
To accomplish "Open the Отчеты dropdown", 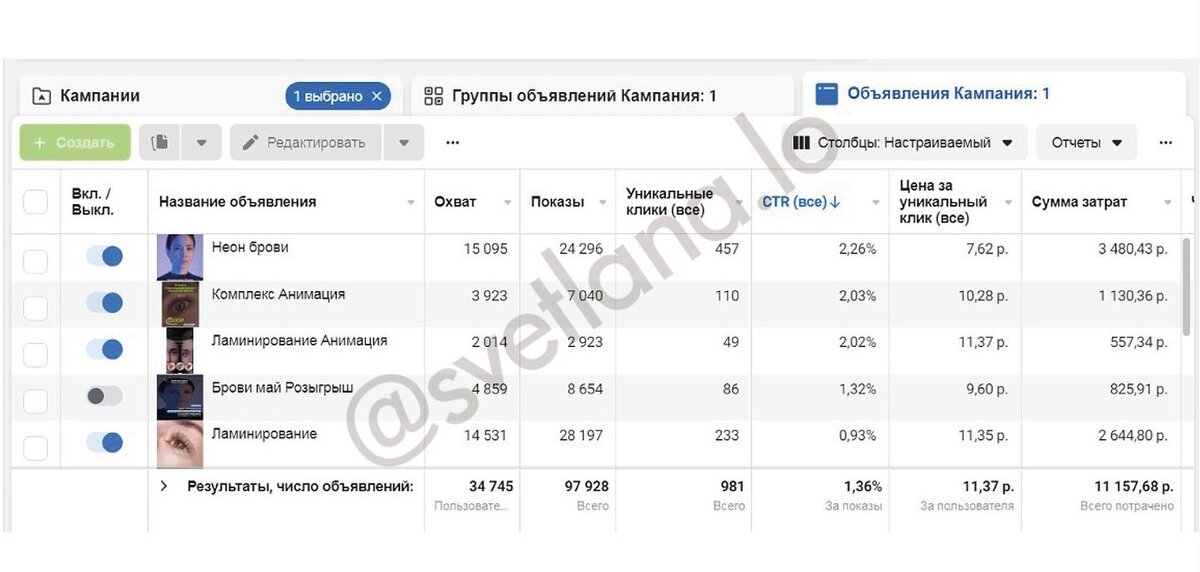I will [x=1087, y=143].
